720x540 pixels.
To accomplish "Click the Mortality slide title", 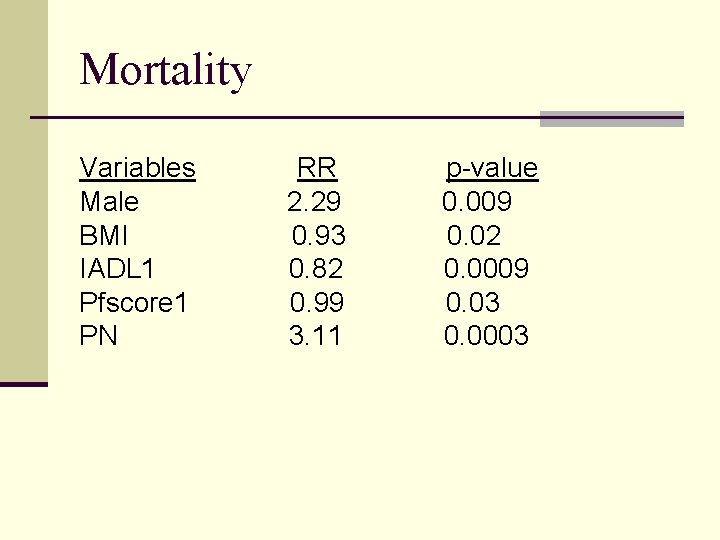I will coord(166,71).
